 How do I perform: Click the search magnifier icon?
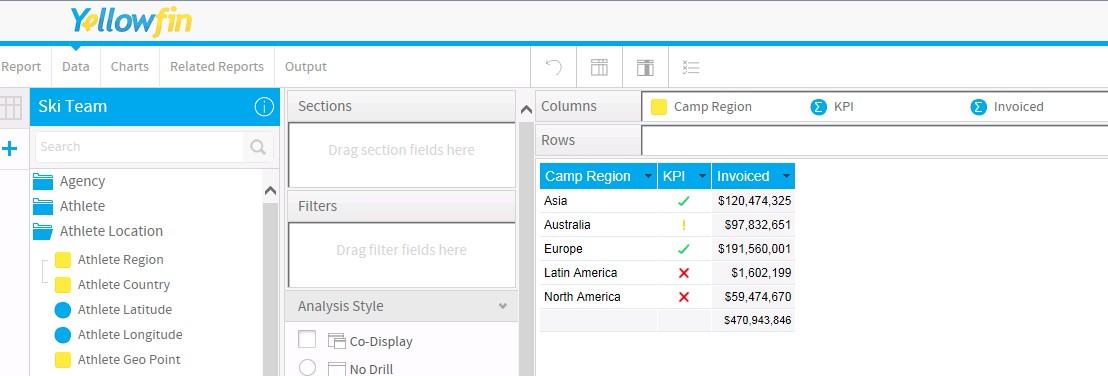click(x=258, y=147)
